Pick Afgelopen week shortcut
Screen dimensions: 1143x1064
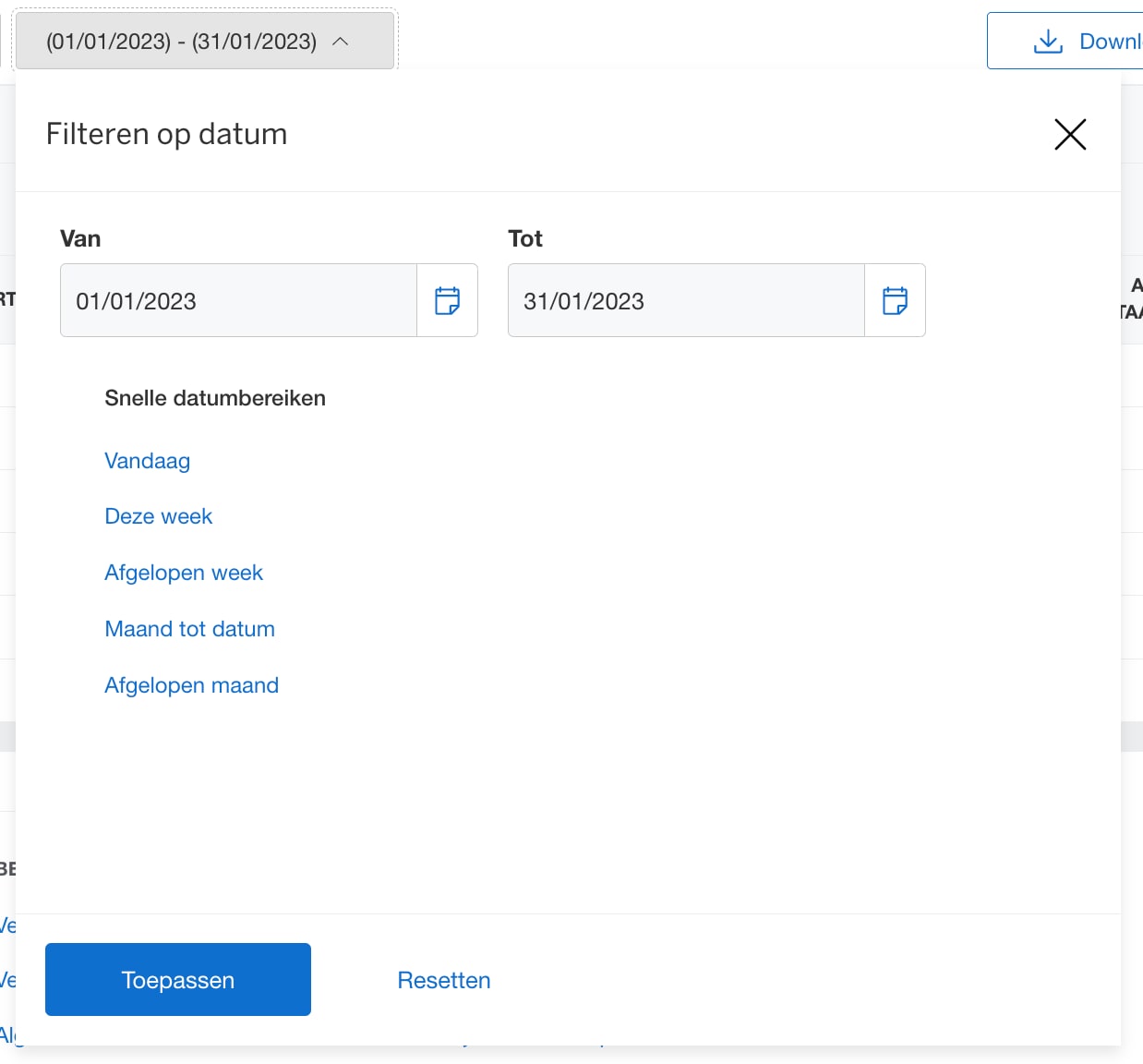point(183,573)
